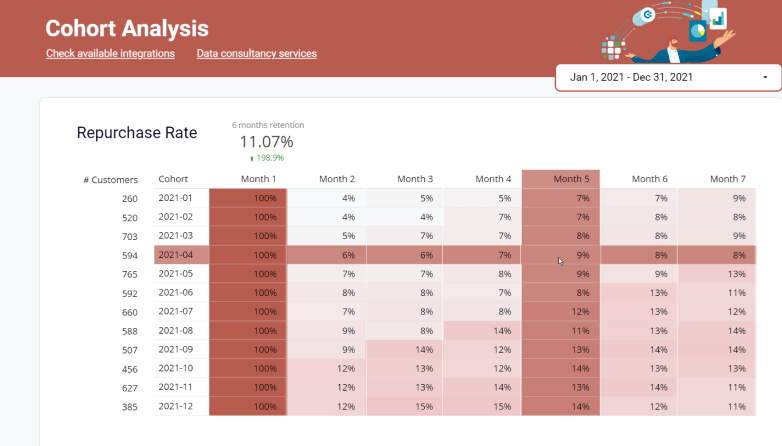782x446 pixels.
Task: Click the 11.07% six months retention scorecard
Action: (x=267, y=142)
